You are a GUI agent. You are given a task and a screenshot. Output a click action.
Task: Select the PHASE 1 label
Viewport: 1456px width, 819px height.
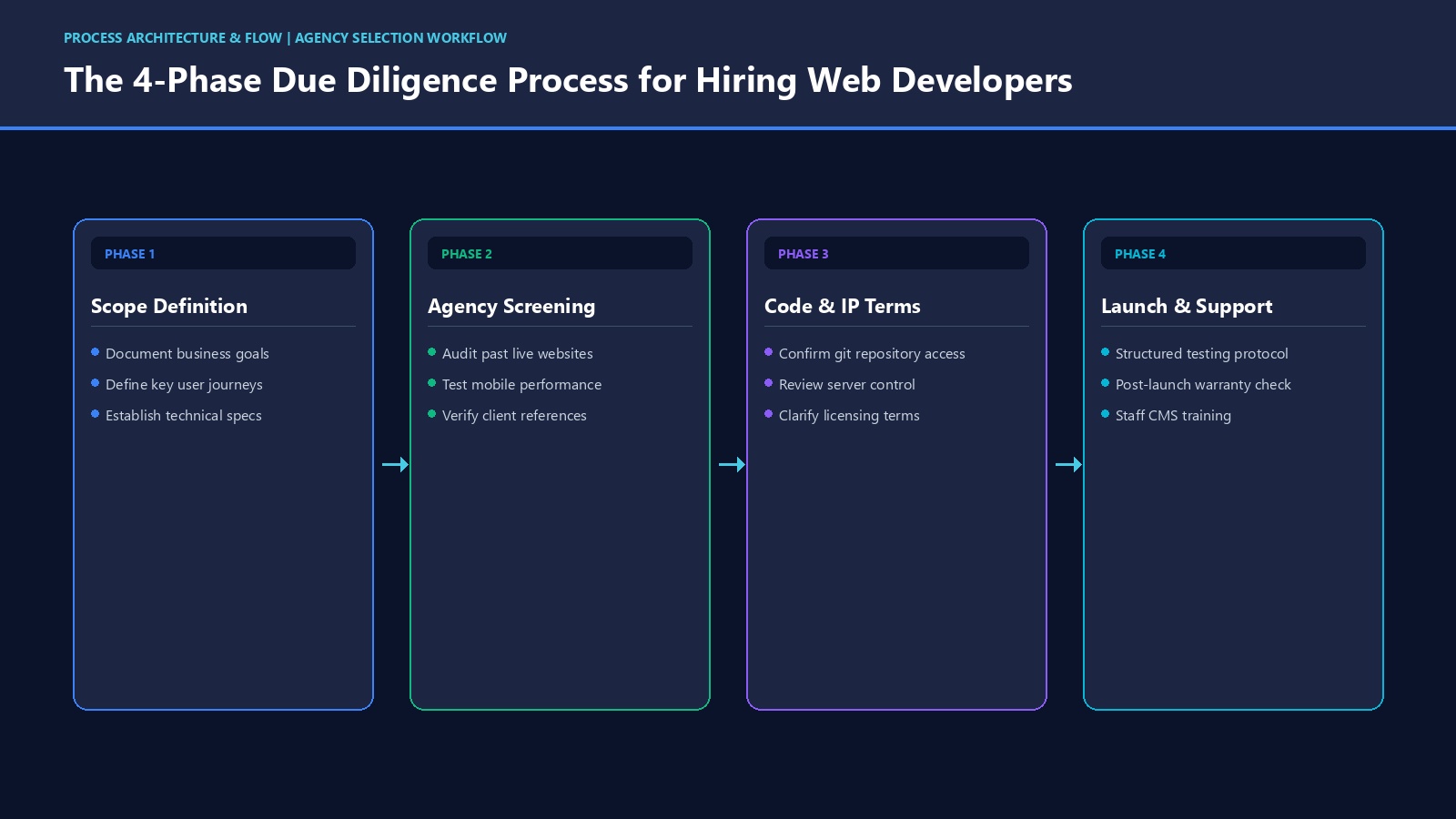coord(130,254)
